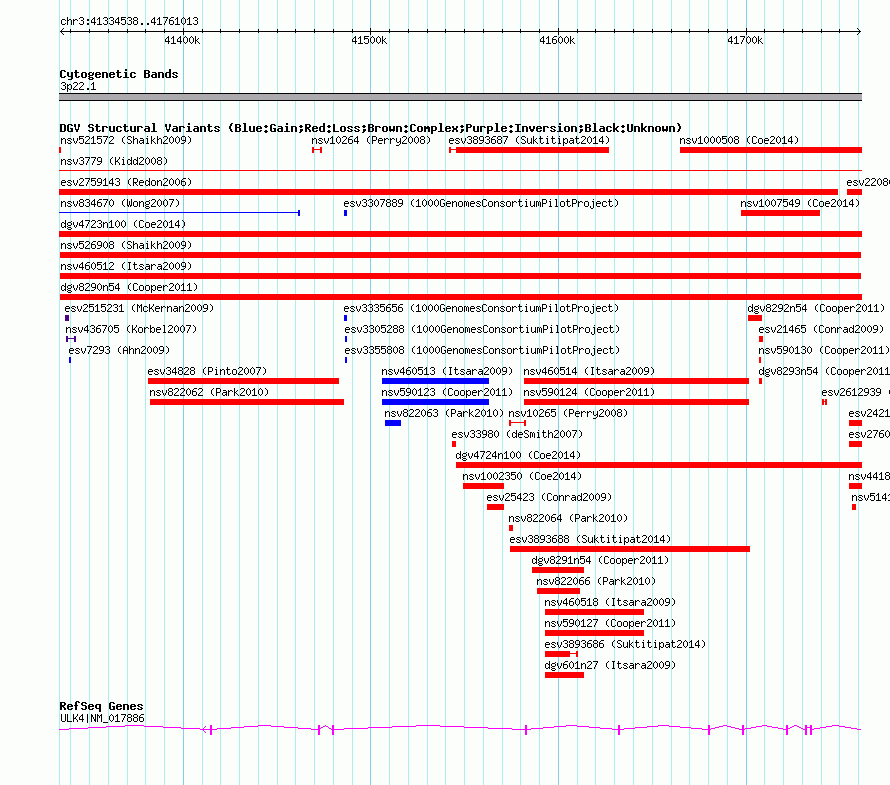Click the blue line under nsv834670 (Wong2007)
The width and height of the screenshot is (890, 785).
click(179, 213)
